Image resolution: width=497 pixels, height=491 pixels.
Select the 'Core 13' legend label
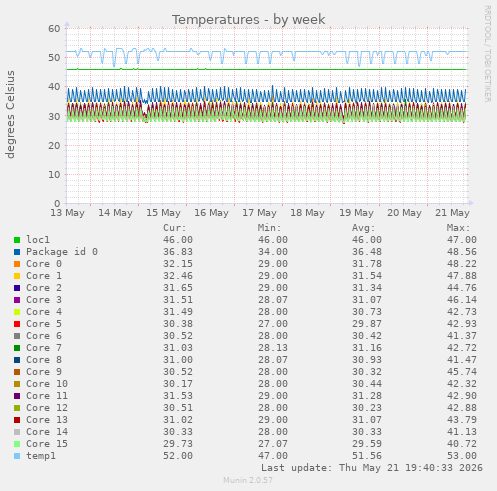(x=47, y=420)
